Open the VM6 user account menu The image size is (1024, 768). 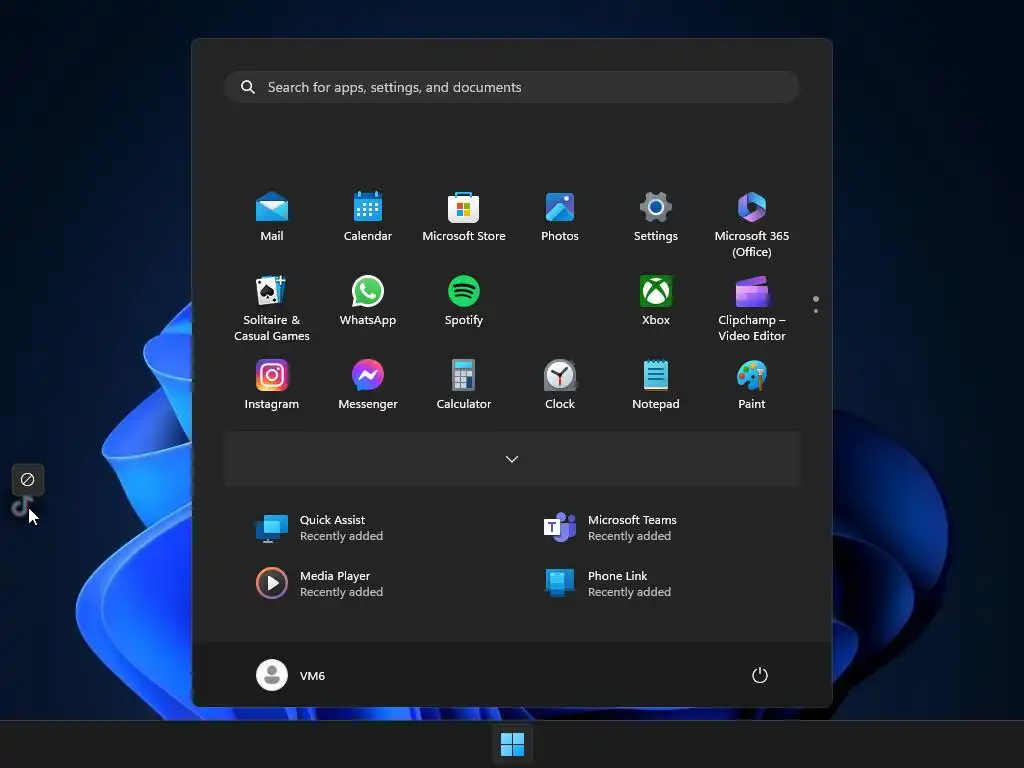(291, 675)
